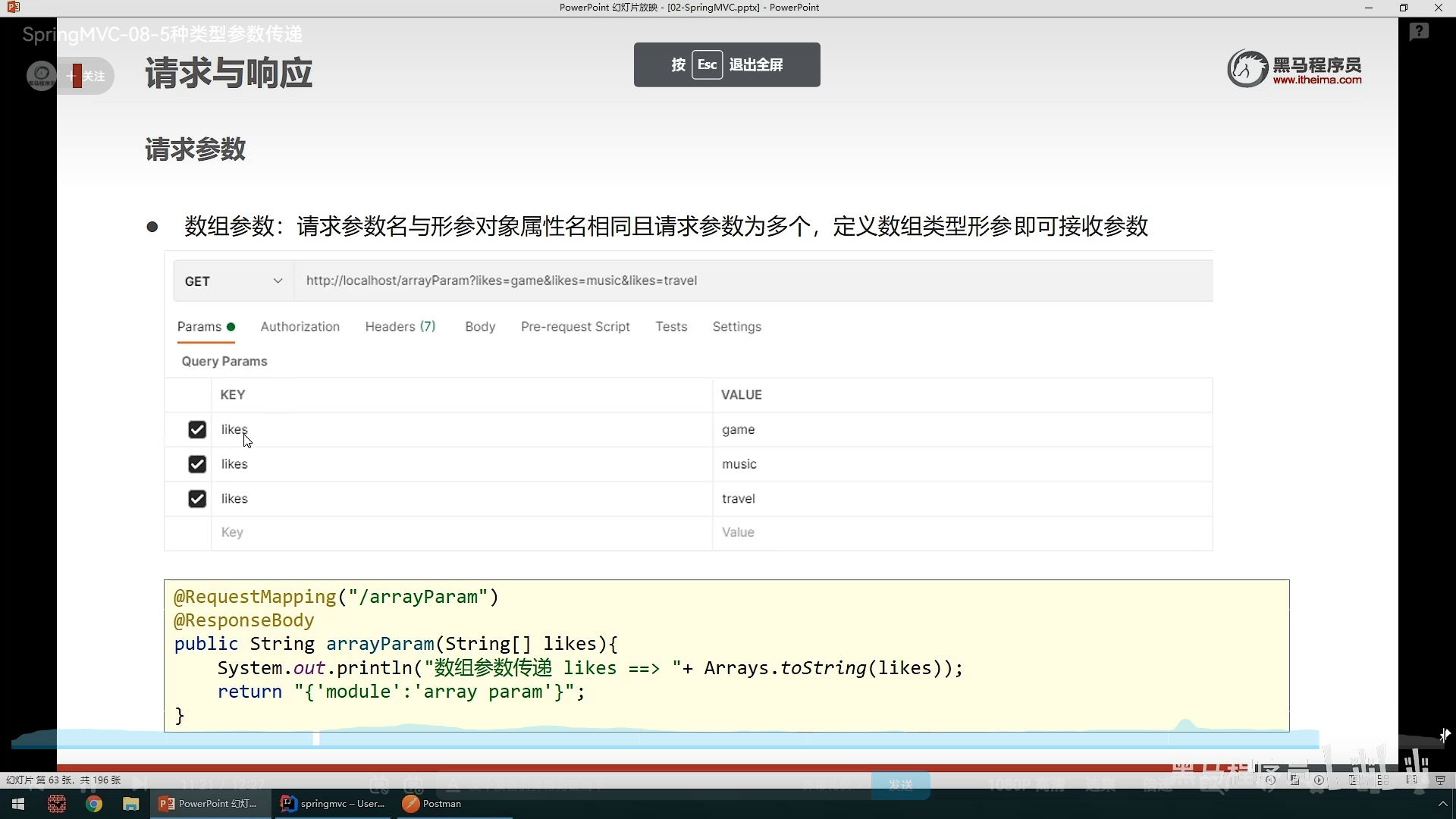The image size is (1456, 819).
Task: Open the Windows Start menu
Action: [18, 804]
